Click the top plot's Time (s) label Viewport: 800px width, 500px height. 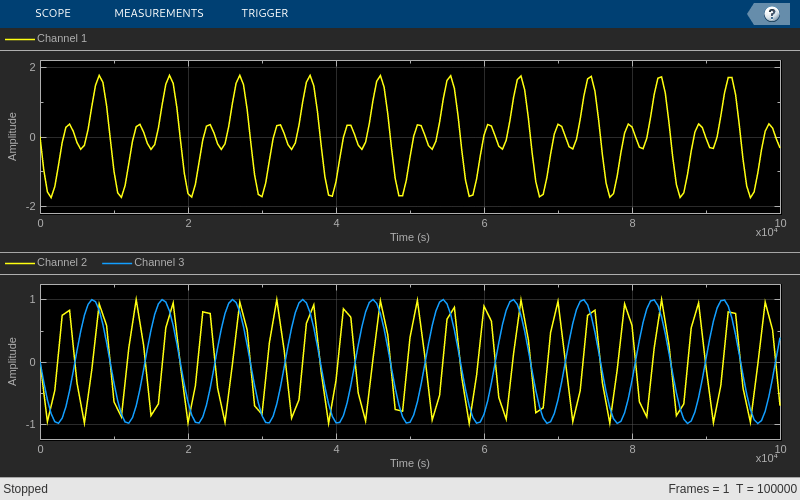click(409, 237)
